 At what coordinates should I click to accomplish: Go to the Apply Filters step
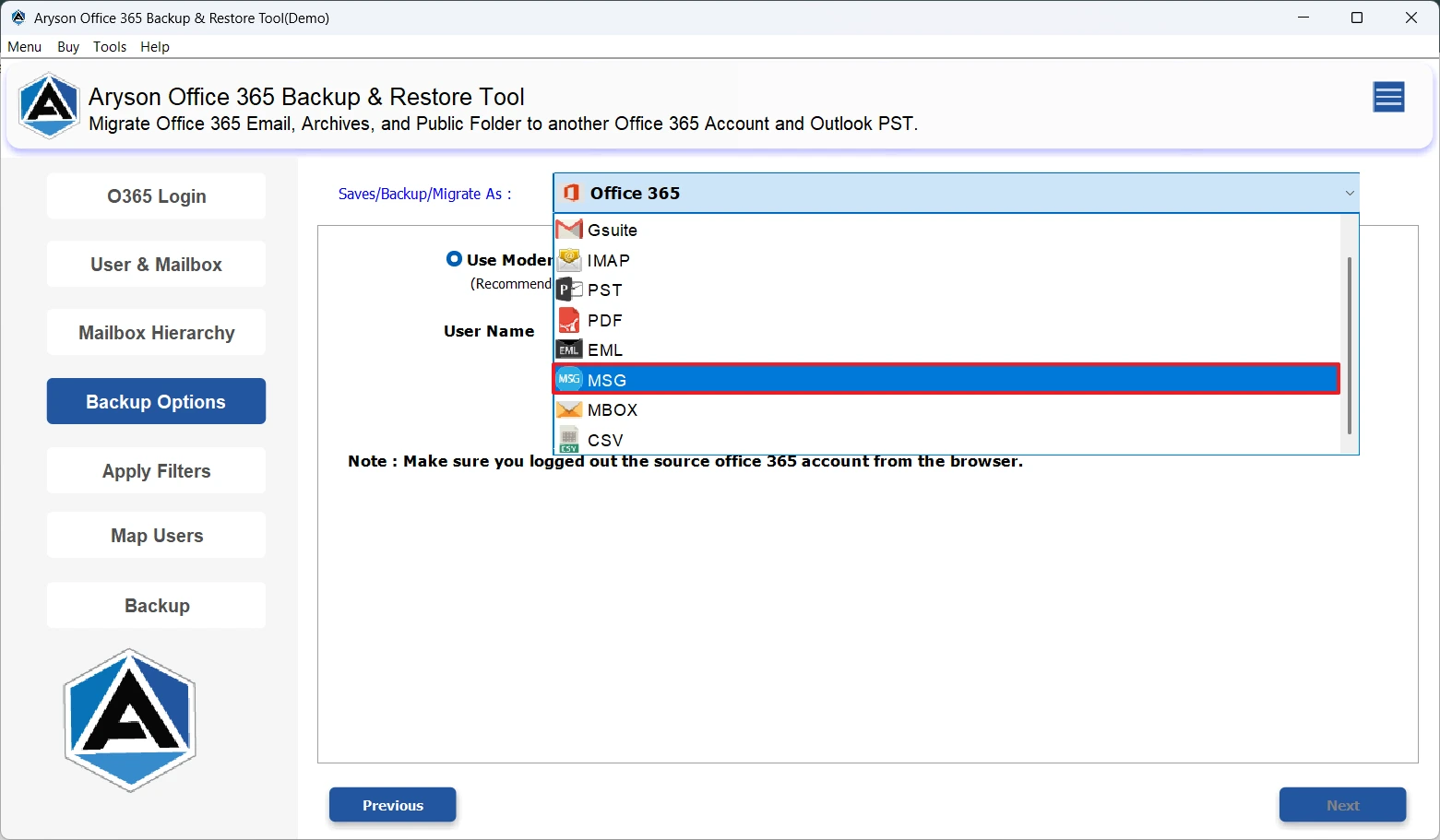(x=156, y=471)
